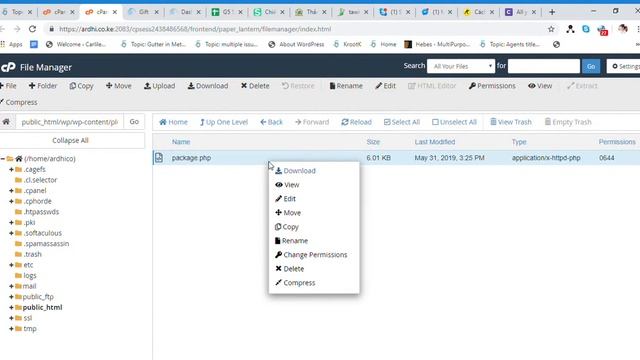Click the cPanel logo icon

pyautogui.click(x=8, y=67)
